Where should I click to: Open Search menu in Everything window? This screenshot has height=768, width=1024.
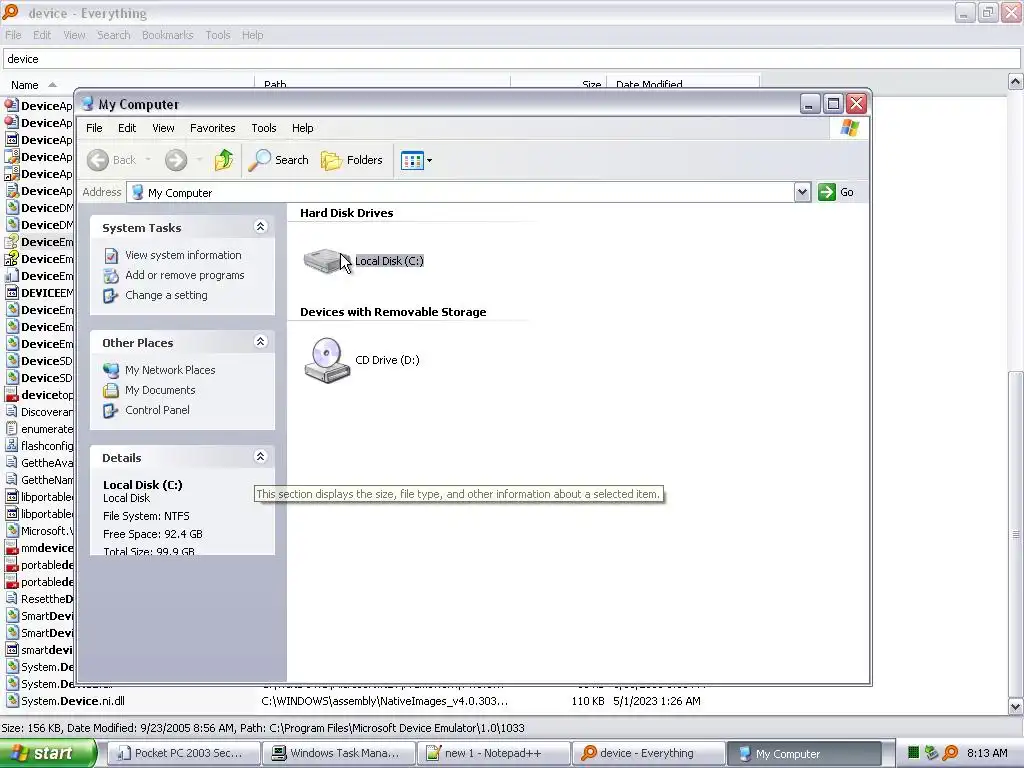pyautogui.click(x=114, y=35)
